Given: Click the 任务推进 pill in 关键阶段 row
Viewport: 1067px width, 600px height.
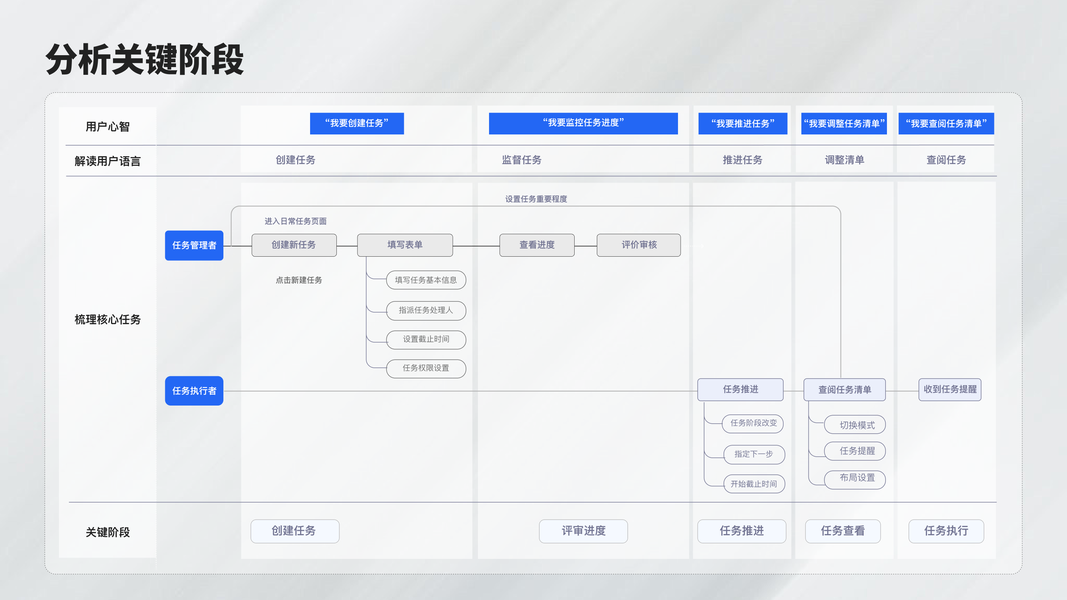Looking at the screenshot, I should click(x=742, y=531).
